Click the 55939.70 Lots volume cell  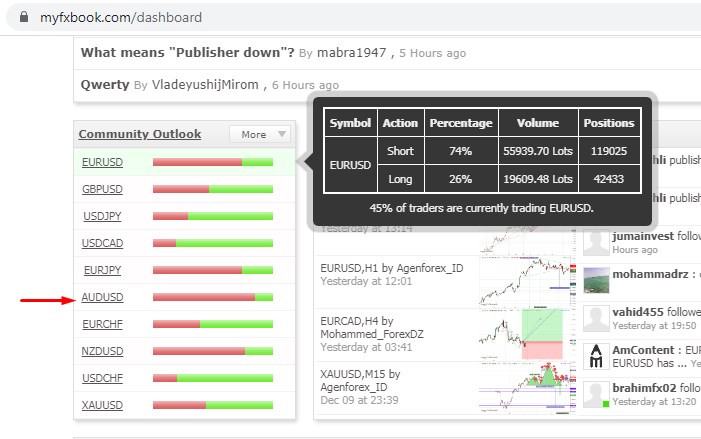[538, 151]
